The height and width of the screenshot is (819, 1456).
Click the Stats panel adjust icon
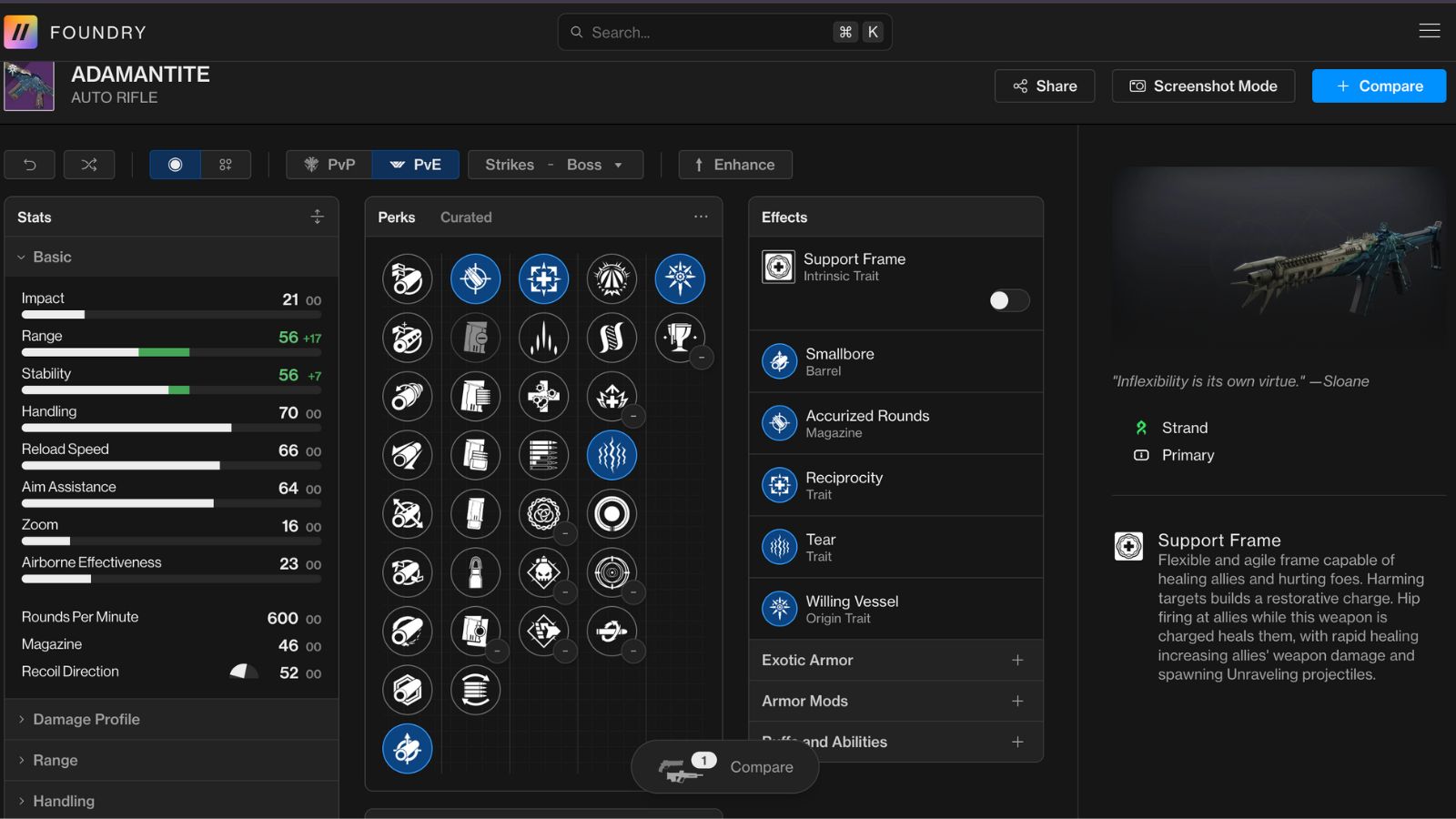tap(317, 217)
